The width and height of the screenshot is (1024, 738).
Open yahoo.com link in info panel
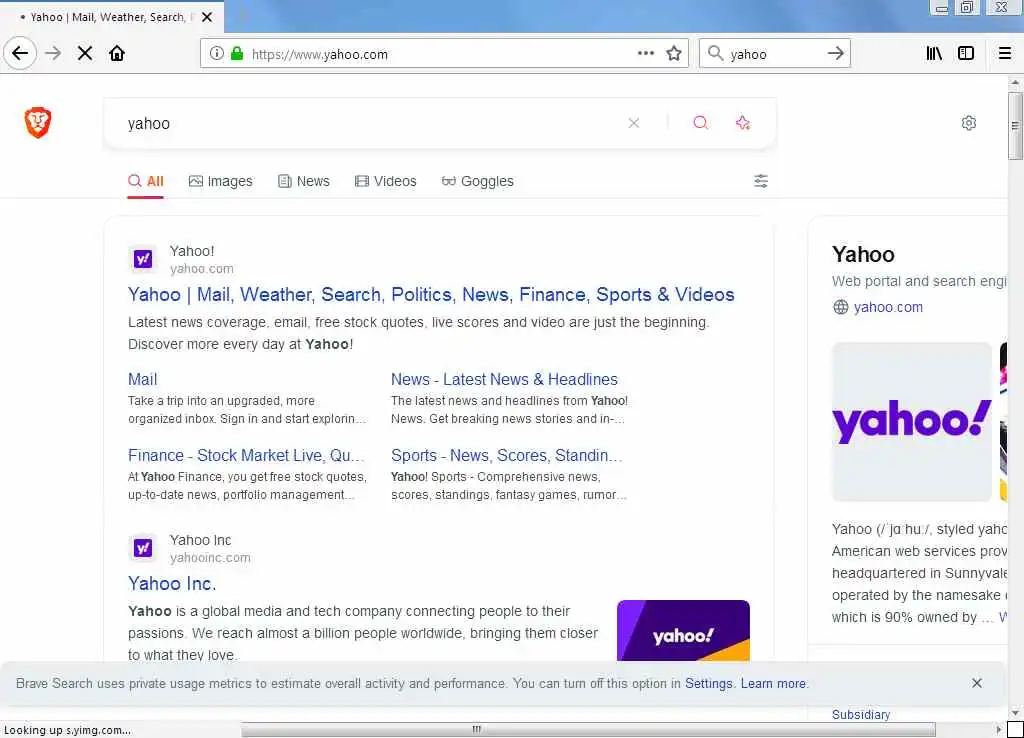coord(888,307)
